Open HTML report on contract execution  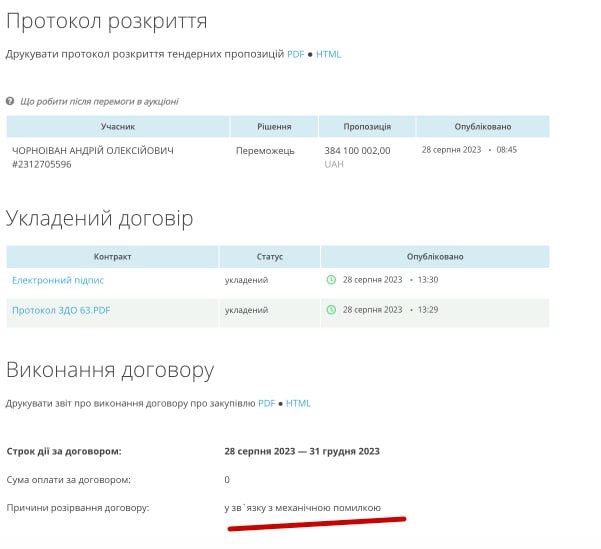tap(299, 403)
